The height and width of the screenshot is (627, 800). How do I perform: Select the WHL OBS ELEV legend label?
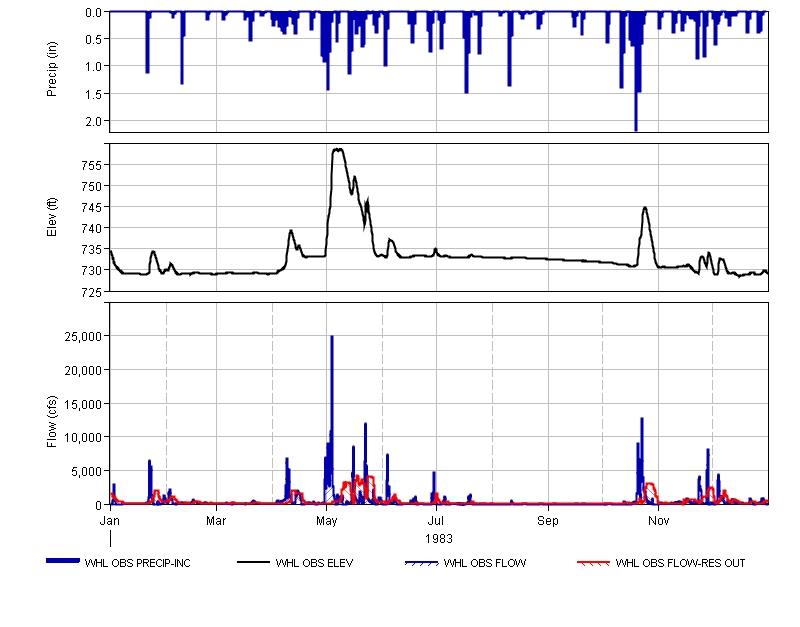(314, 563)
